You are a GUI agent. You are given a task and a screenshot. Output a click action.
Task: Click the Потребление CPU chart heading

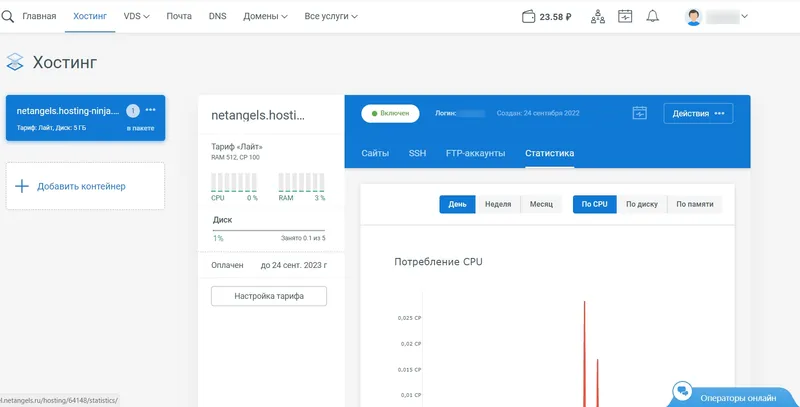tap(438, 262)
